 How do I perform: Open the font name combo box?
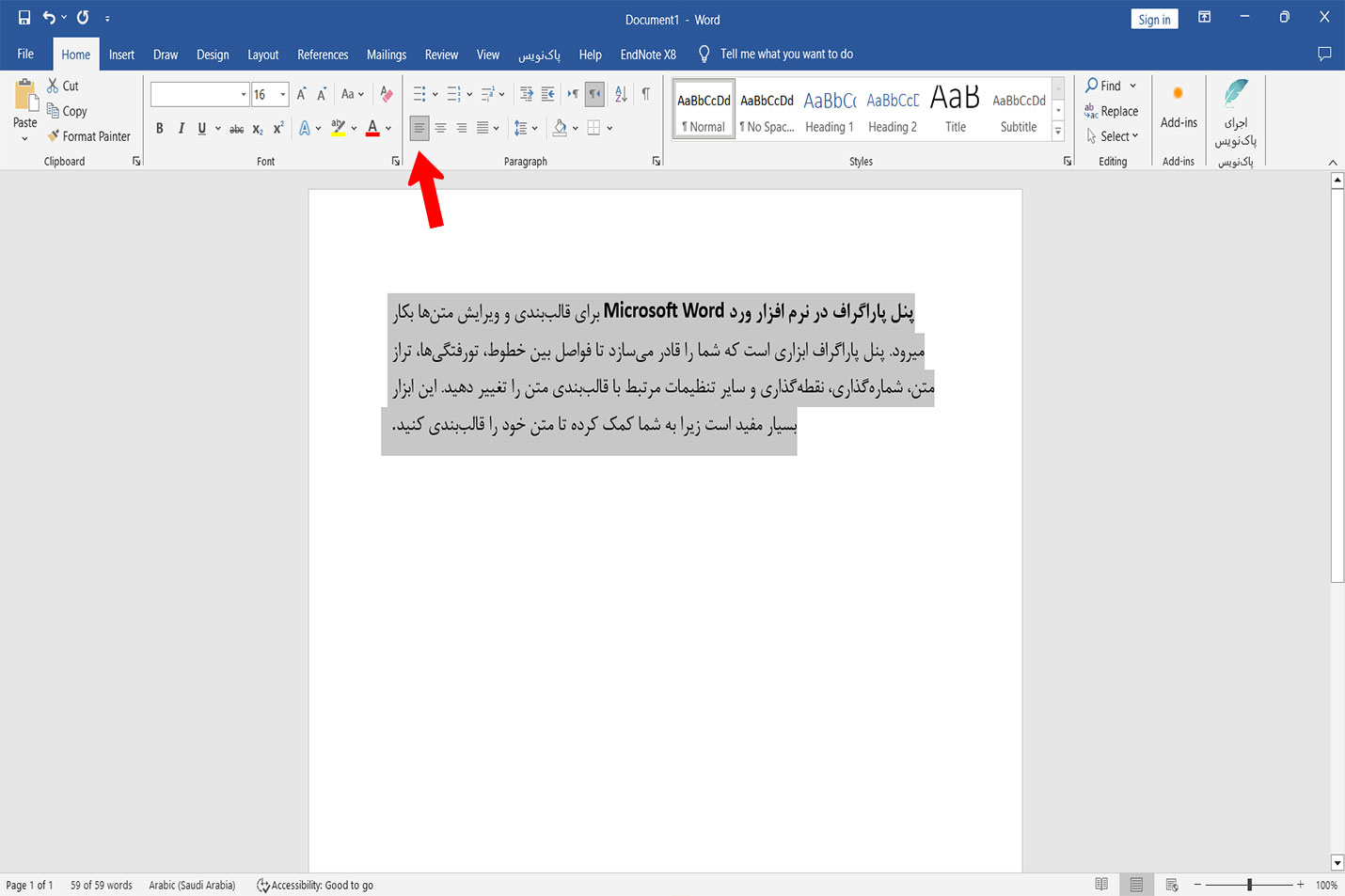[199, 94]
